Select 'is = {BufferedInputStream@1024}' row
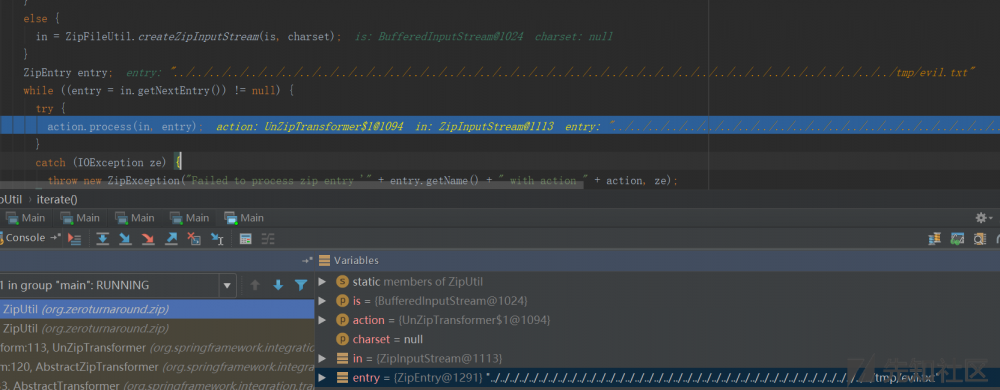The height and width of the screenshot is (390, 1000). 658,301
